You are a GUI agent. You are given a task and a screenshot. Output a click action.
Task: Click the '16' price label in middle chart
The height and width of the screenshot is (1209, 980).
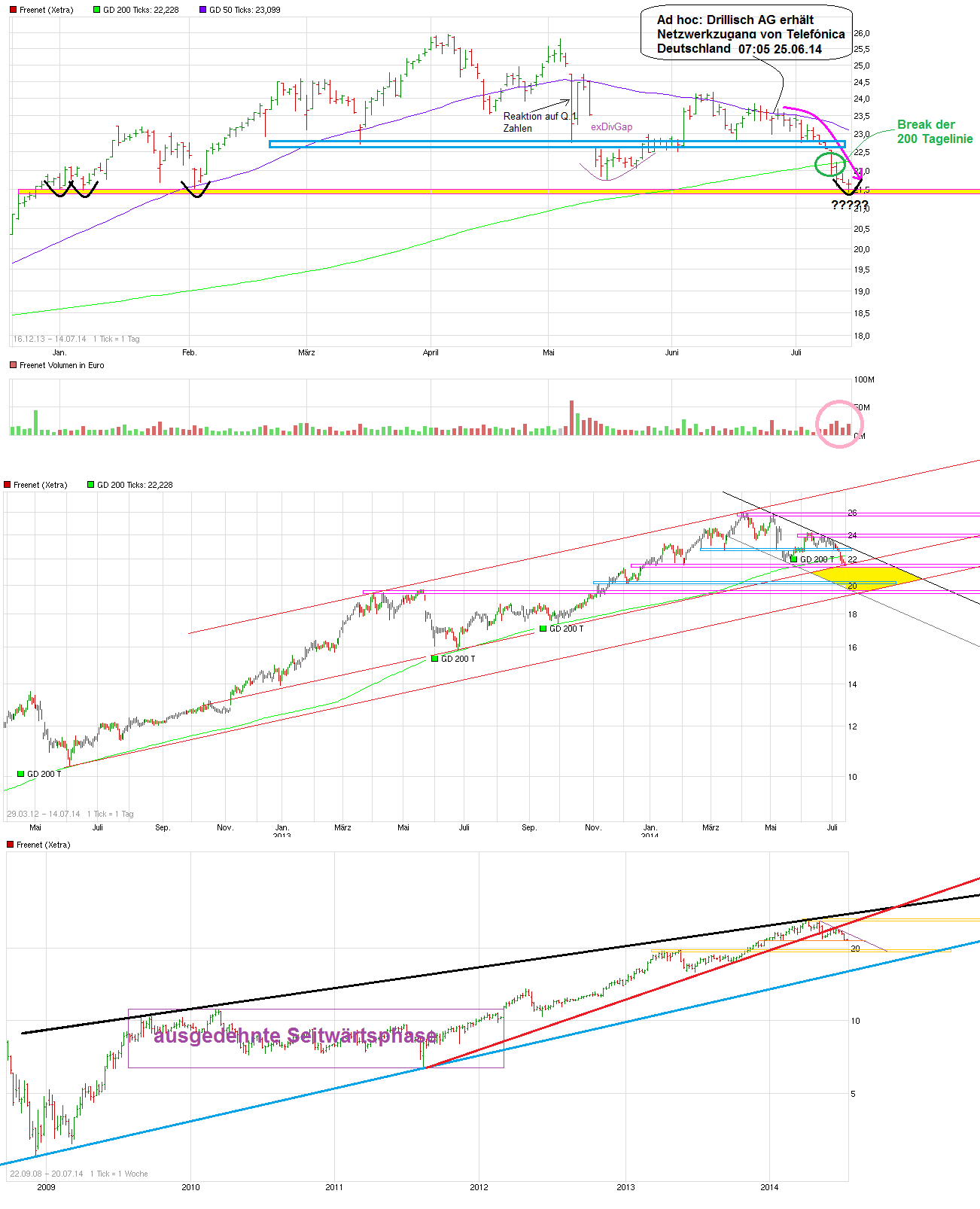pos(852,647)
